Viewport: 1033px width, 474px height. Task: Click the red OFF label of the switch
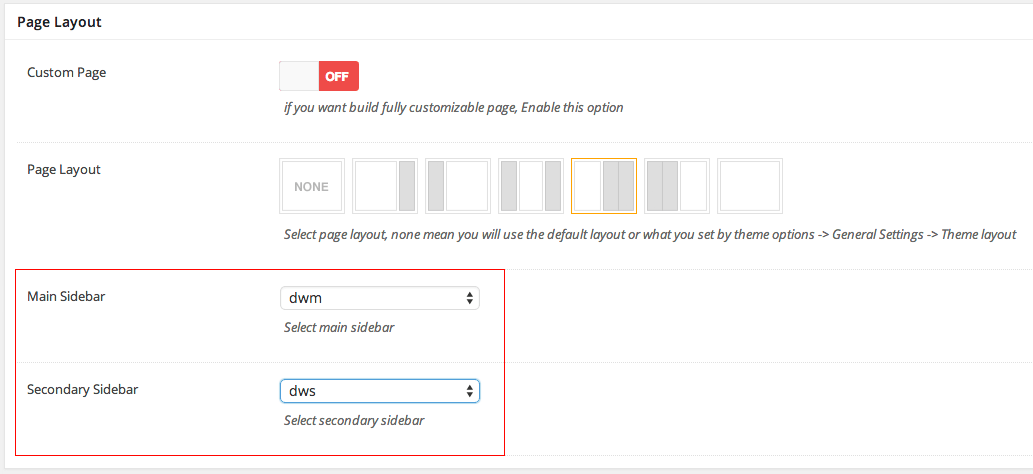point(338,76)
